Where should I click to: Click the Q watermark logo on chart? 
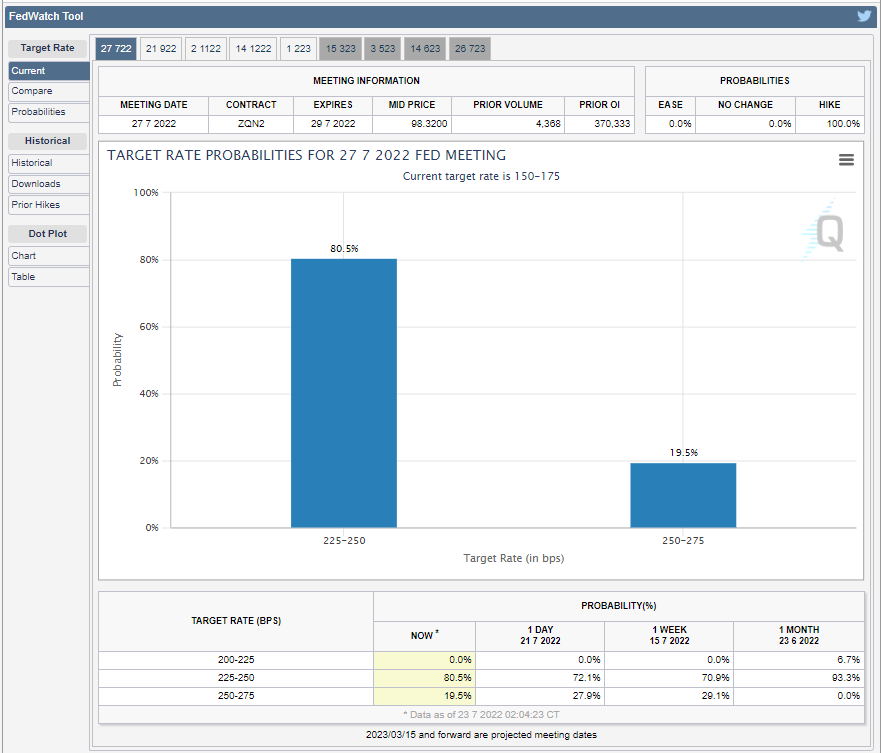(x=828, y=232)
